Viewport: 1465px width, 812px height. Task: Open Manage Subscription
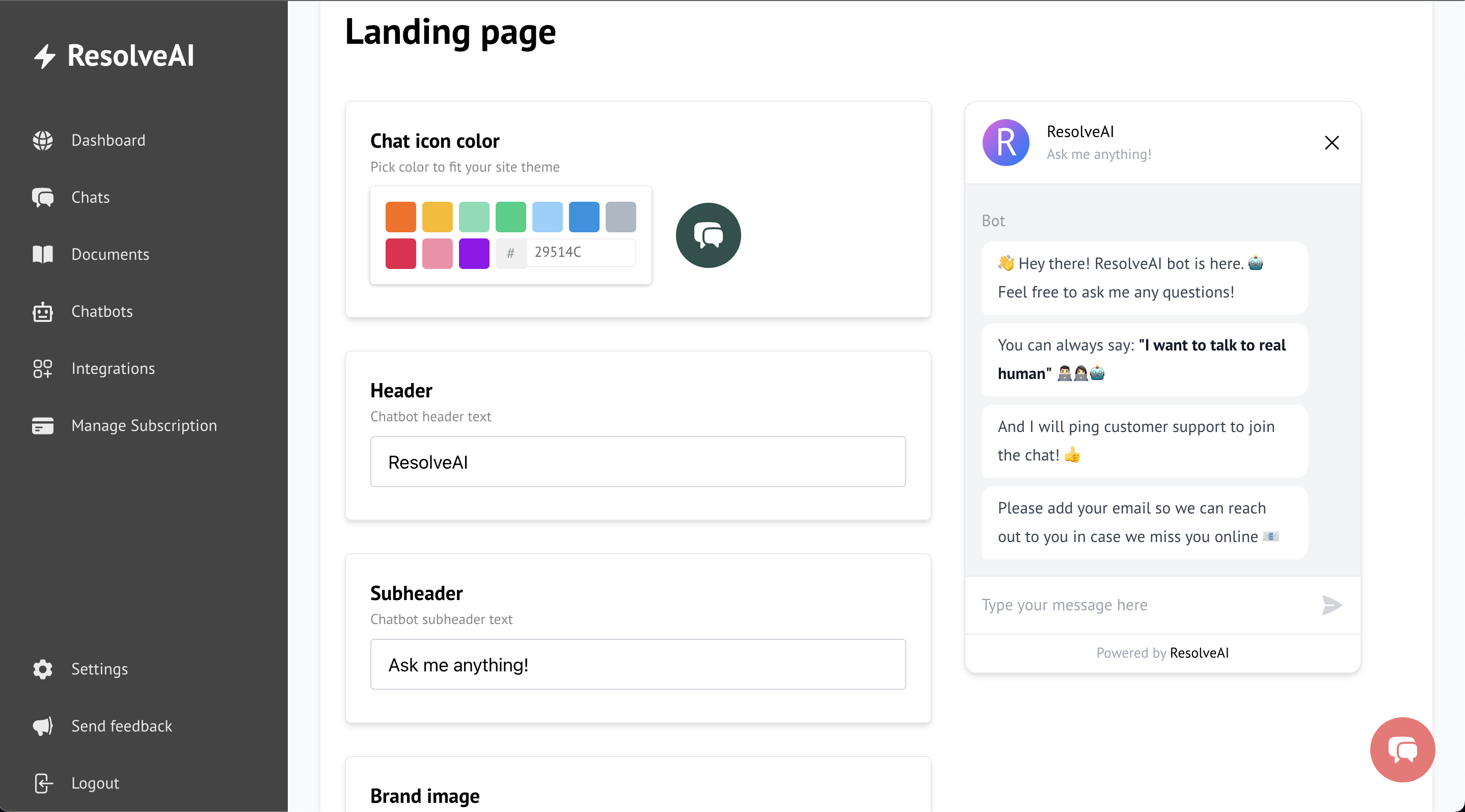tap(144, 425)
